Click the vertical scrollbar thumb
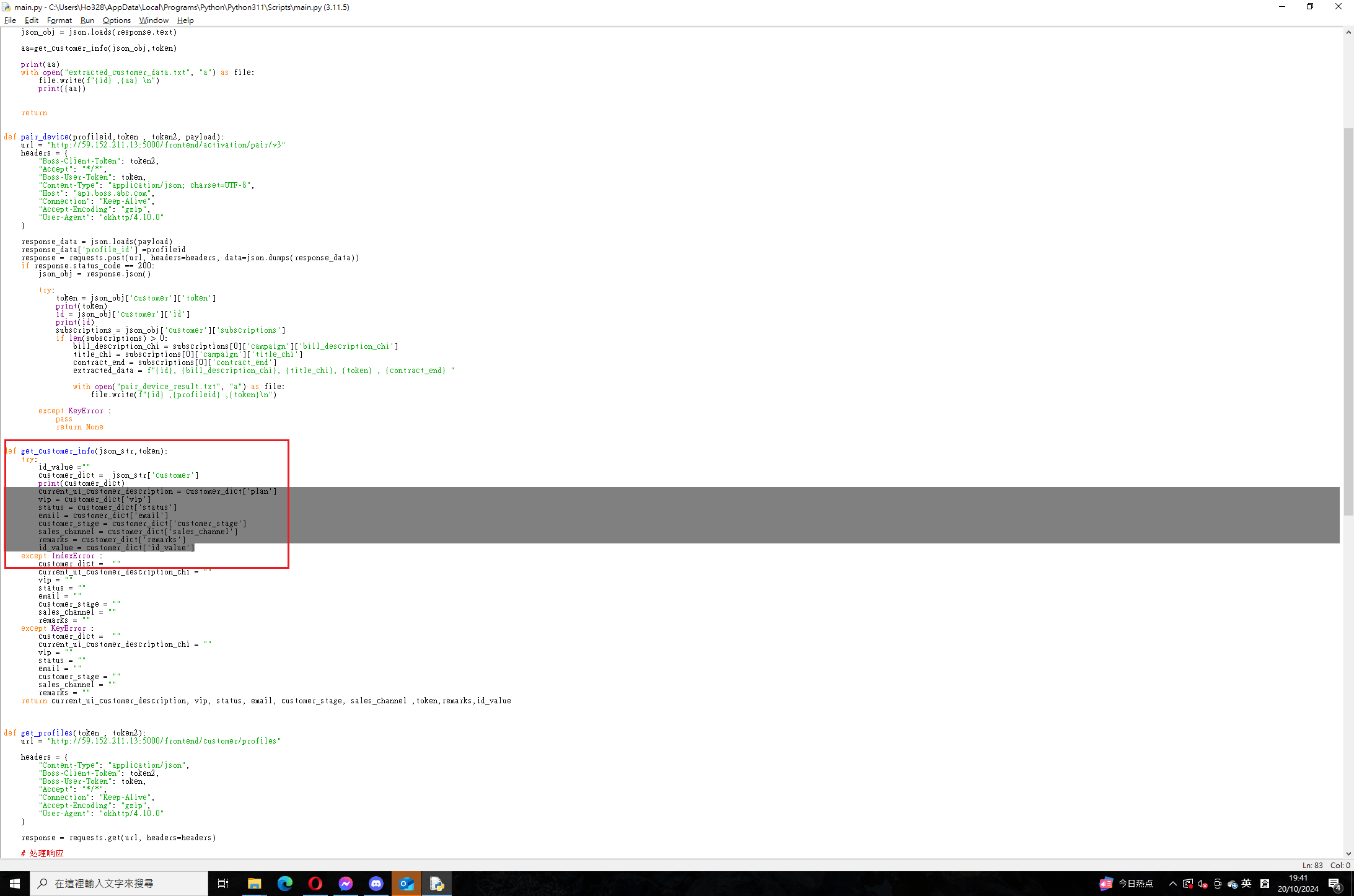 point(1348,321)
